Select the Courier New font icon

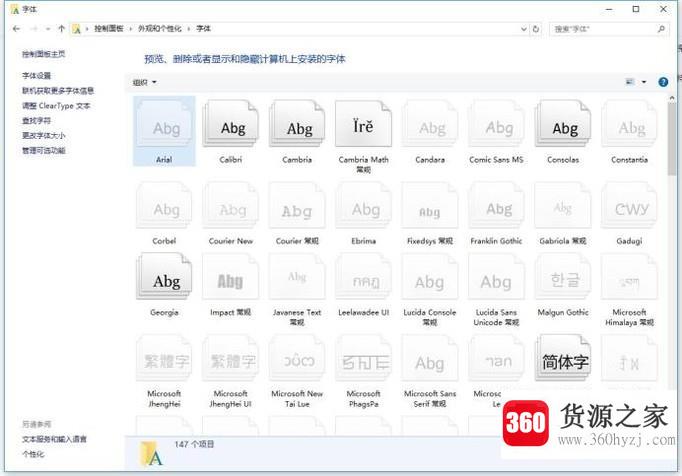click(231, 205)
